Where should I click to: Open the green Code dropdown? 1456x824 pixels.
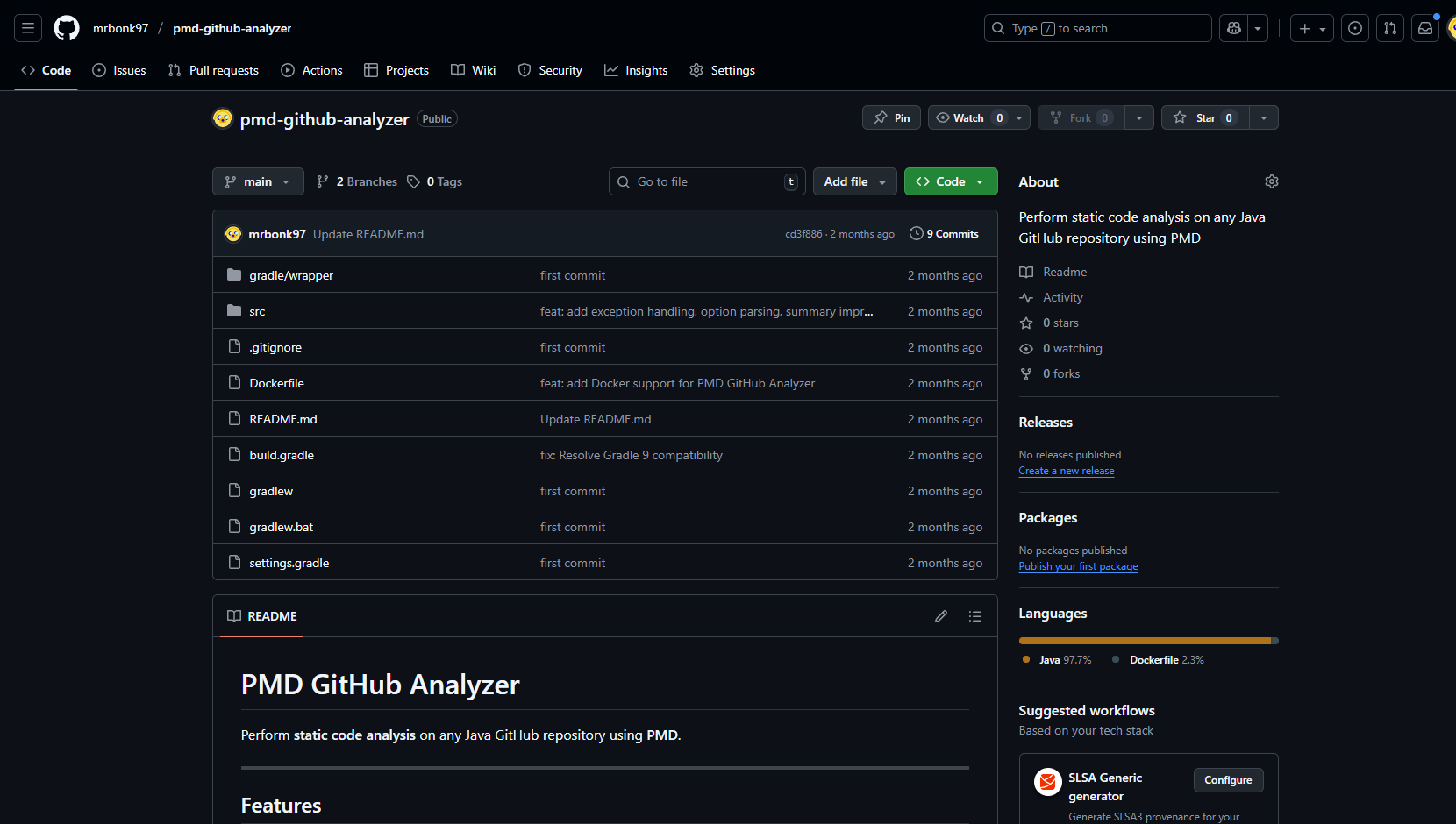coord(951,181)
